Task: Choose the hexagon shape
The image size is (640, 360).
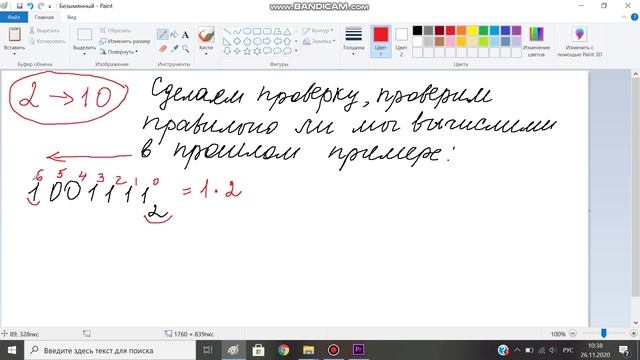Action: tap(257, 41)
